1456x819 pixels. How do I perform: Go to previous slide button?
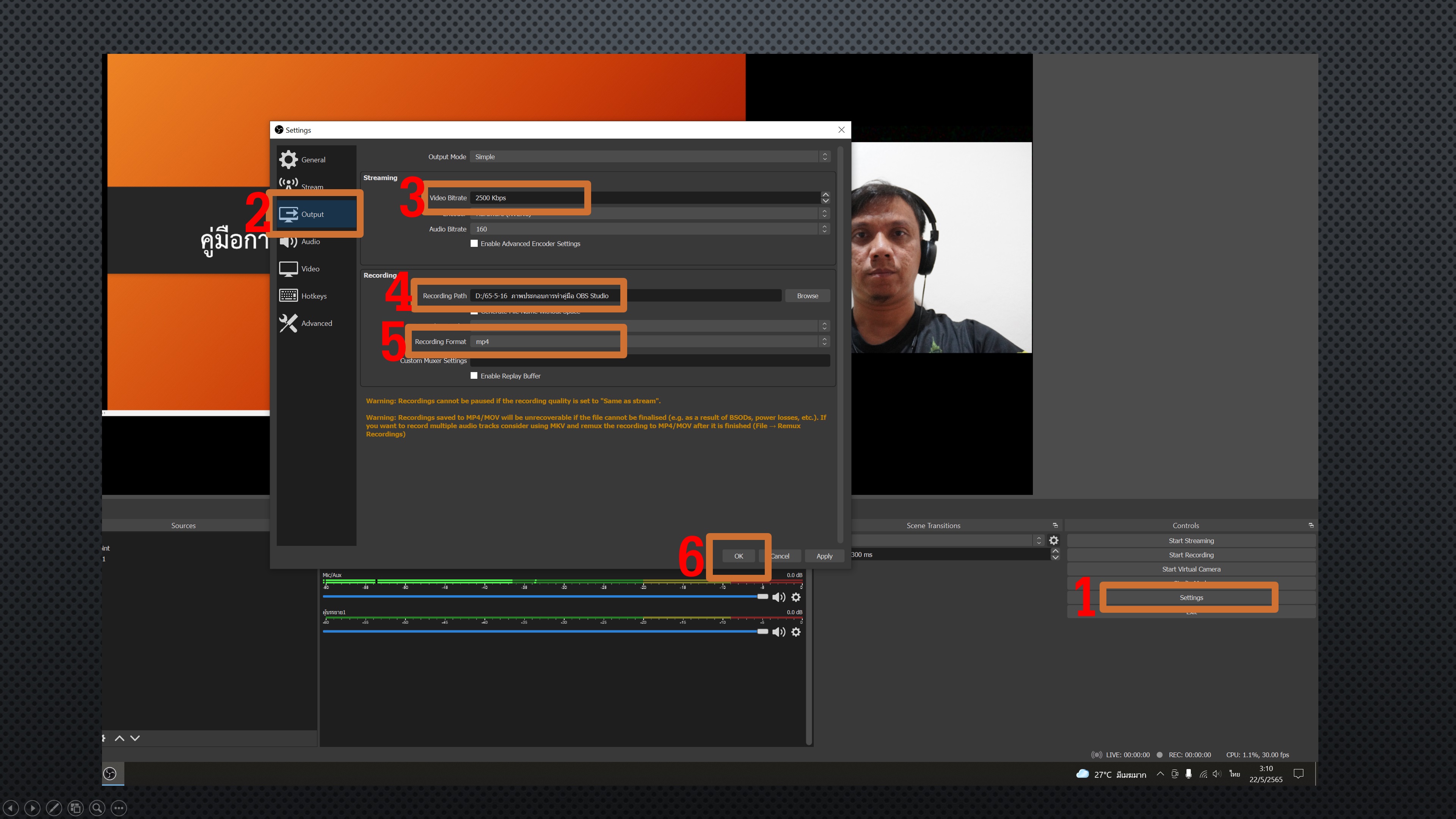[11, 808]
